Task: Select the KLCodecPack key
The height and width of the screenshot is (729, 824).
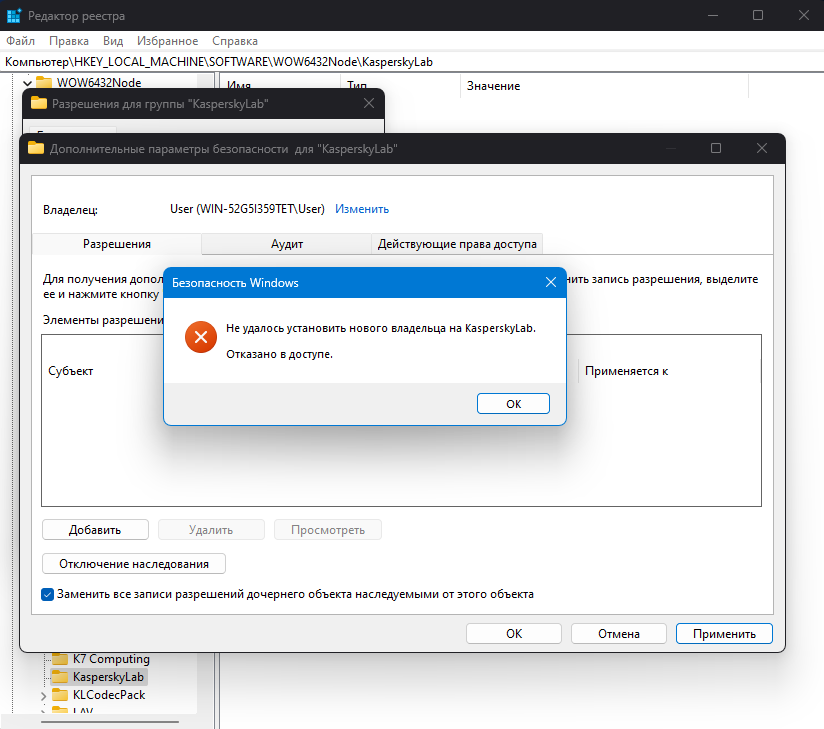Action: 109,695
